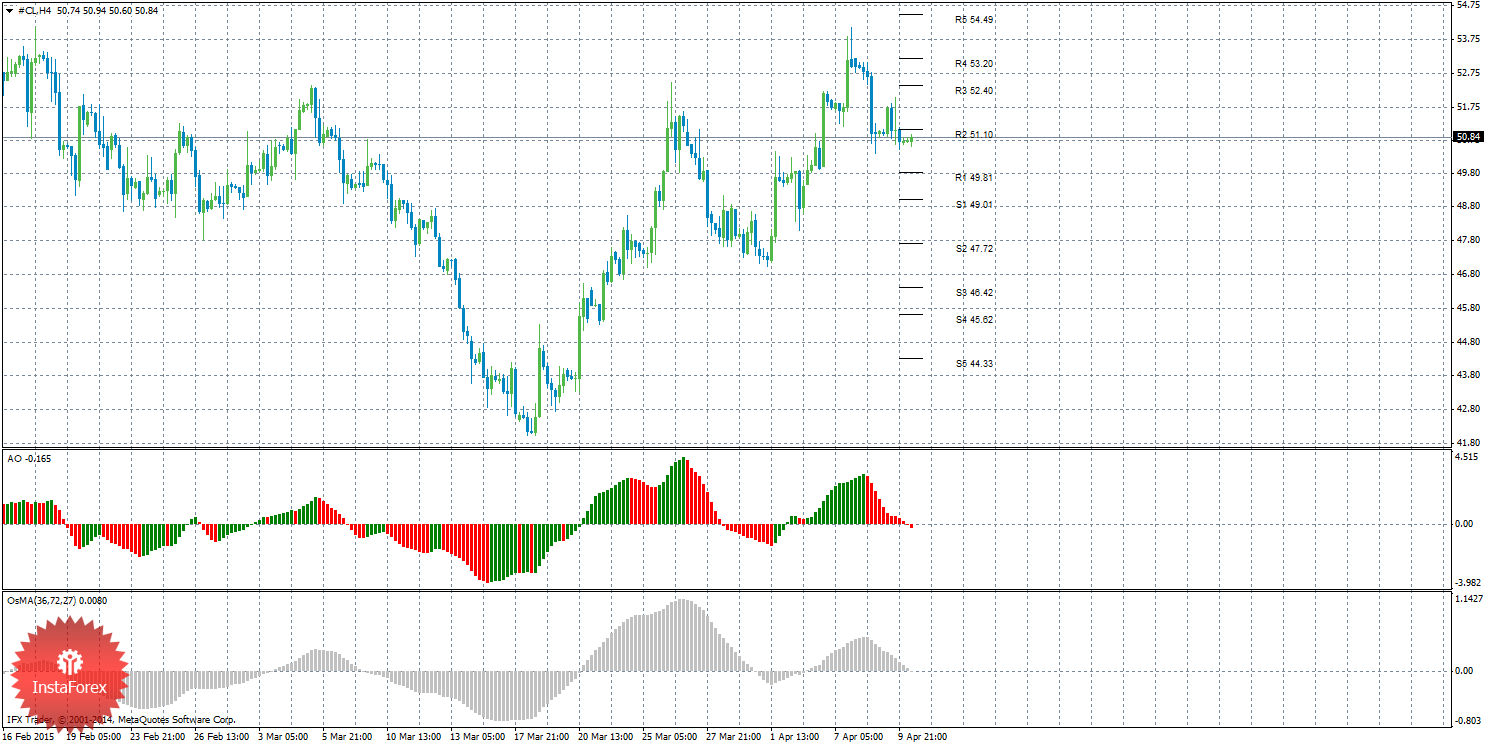
Task: Select the 20 Mar 13:00 time label
Action: pos(606,737)
